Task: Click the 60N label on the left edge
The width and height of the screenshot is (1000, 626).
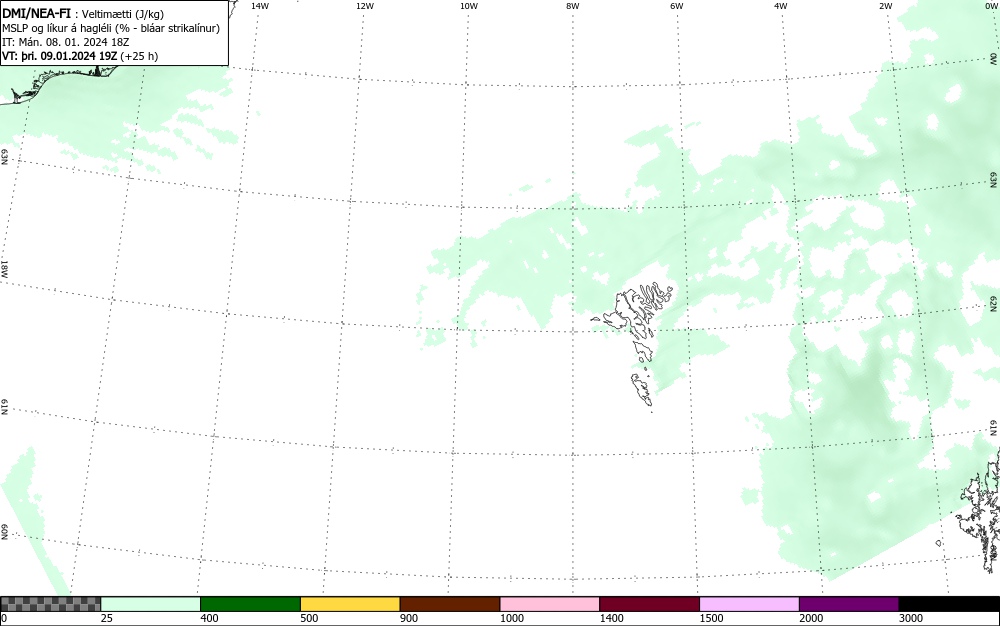Action: pos(4,533)
